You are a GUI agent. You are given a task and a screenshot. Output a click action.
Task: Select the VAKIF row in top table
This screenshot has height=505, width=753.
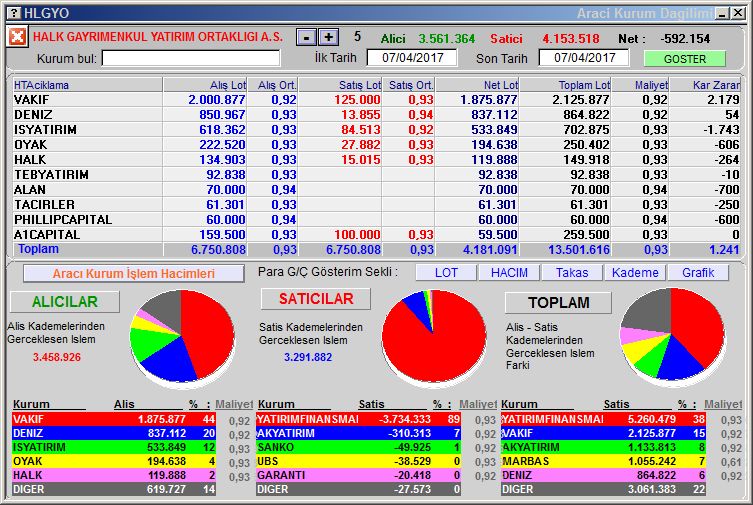tap(376, 100)
